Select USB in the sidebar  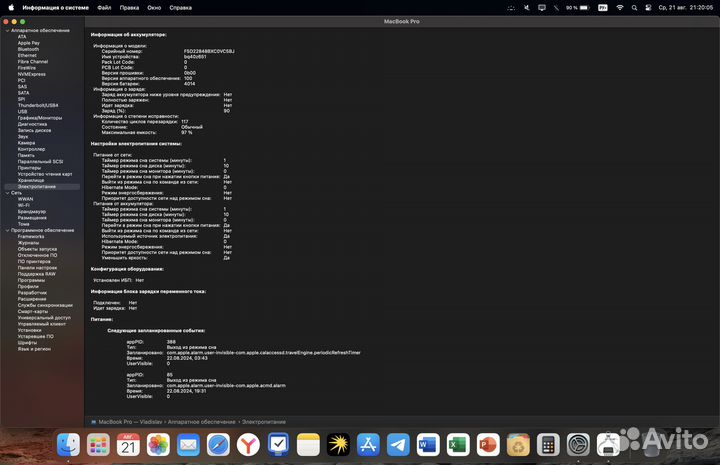[22, 112]
